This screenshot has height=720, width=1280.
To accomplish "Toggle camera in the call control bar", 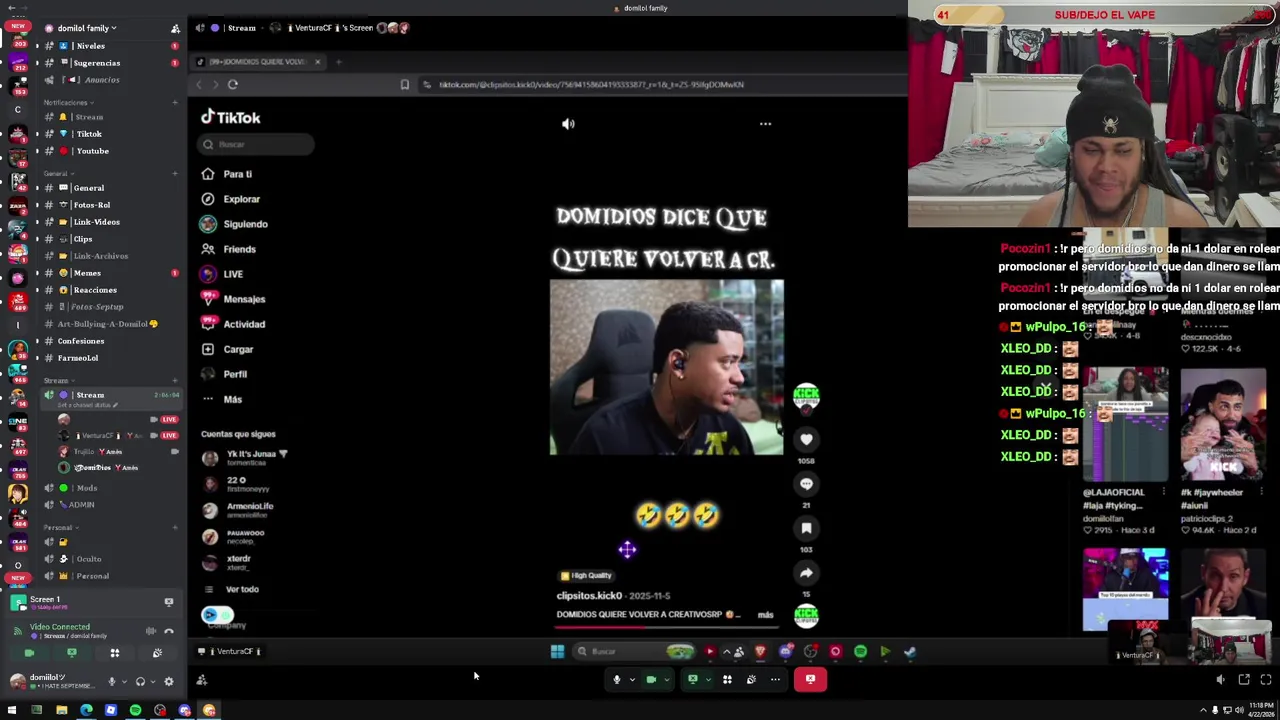I will 651,679.
